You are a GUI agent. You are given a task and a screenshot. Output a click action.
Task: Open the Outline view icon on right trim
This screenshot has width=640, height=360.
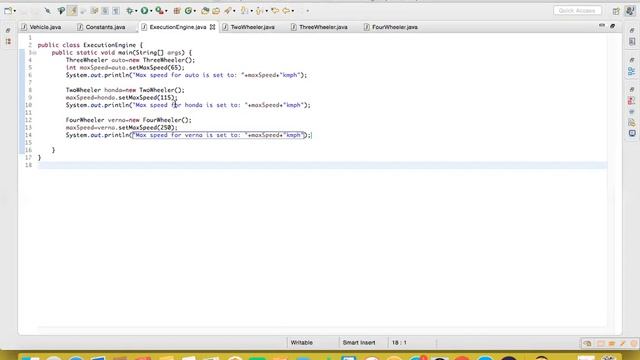[632, 72]
